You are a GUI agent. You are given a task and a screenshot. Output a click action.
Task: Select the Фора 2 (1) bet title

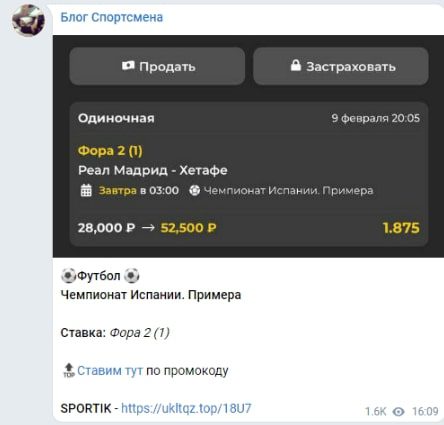pos(110,151)
